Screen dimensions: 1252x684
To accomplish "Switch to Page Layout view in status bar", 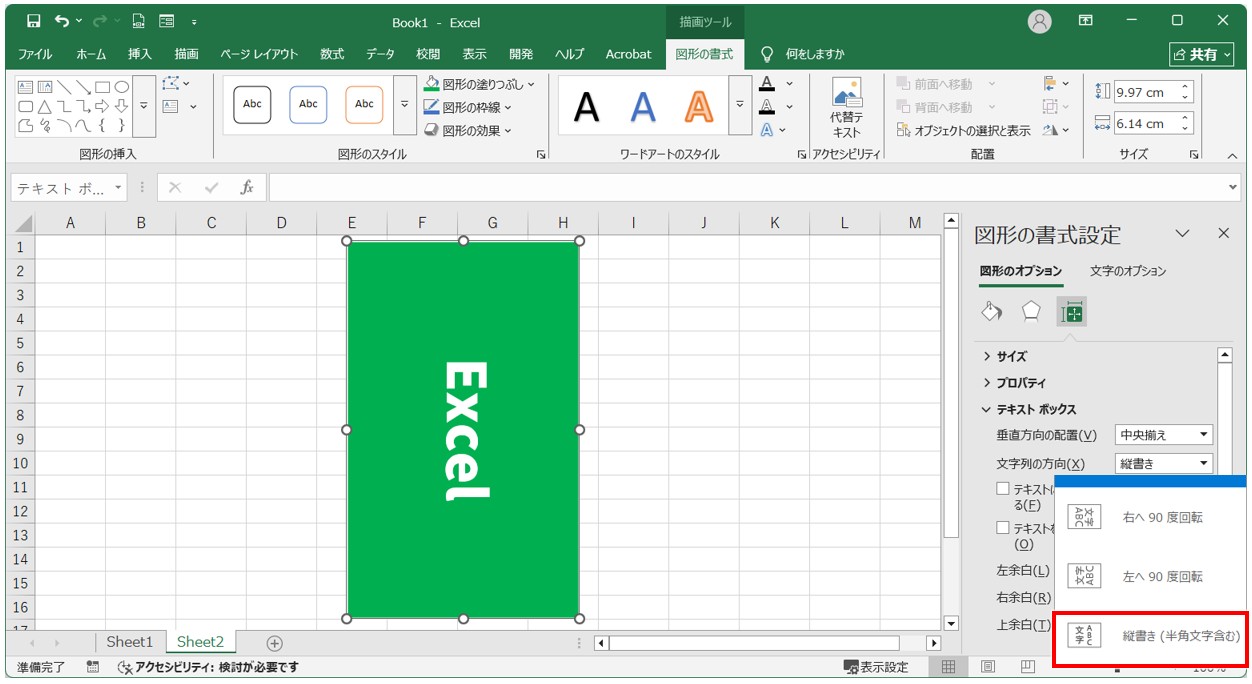I will [988, 667].
